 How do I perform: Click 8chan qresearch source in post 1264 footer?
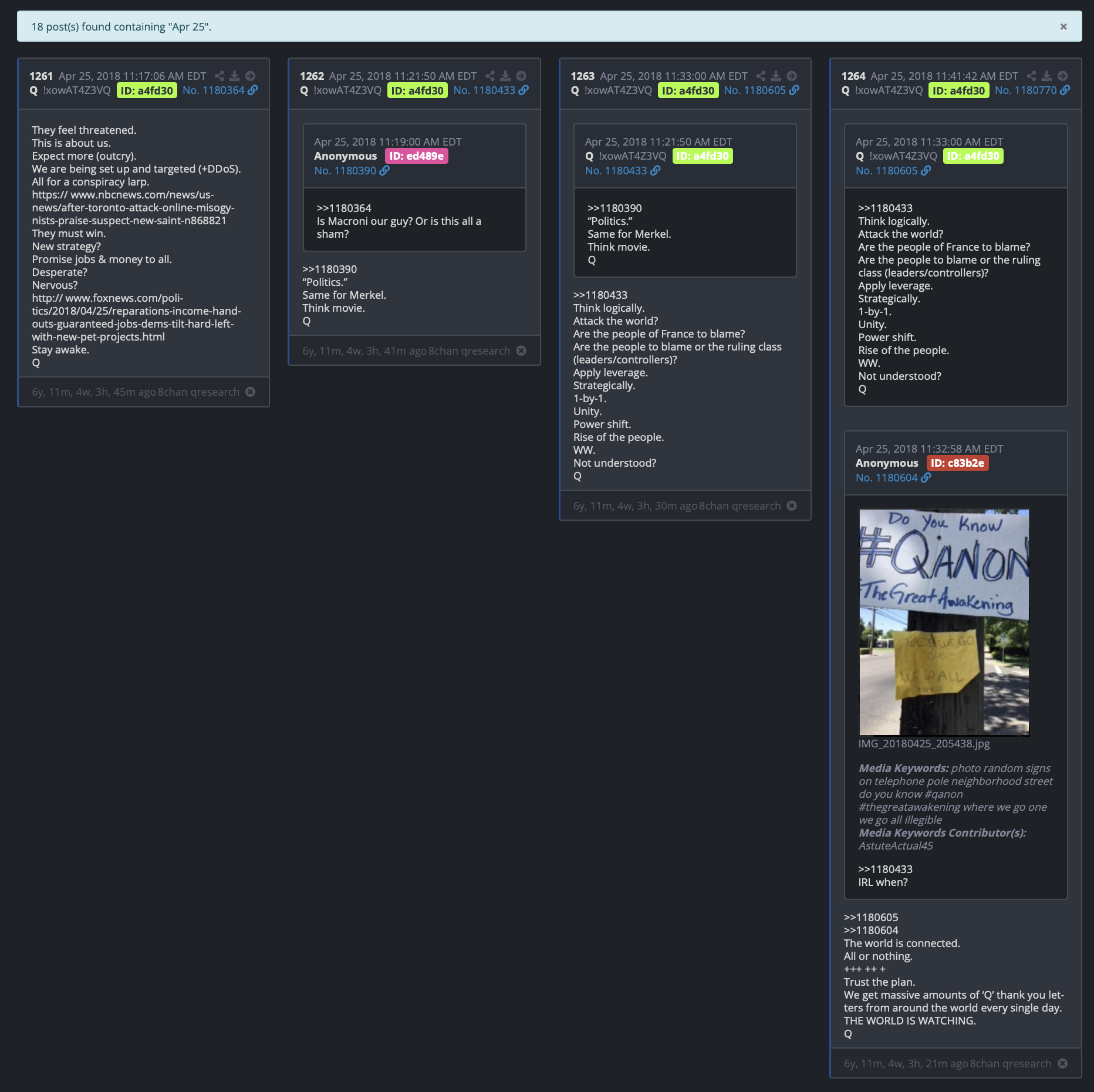(1010, 1064)
